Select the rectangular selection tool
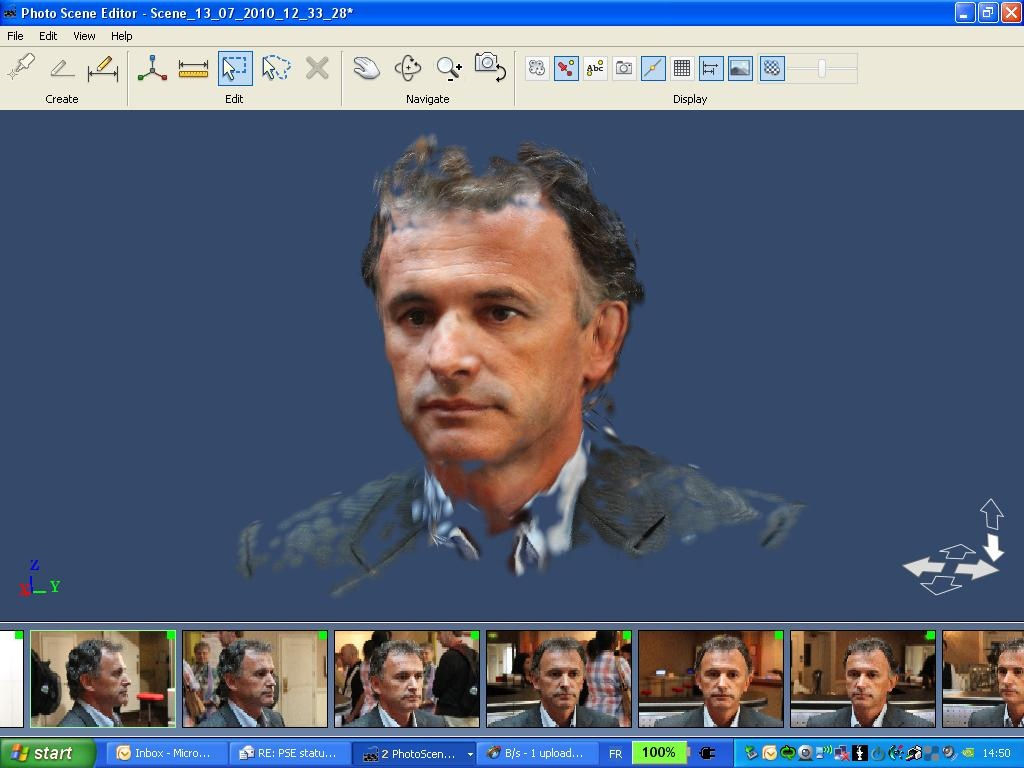Image resolution: width=1024 pixels, height=768 pixels. (235, 68)
